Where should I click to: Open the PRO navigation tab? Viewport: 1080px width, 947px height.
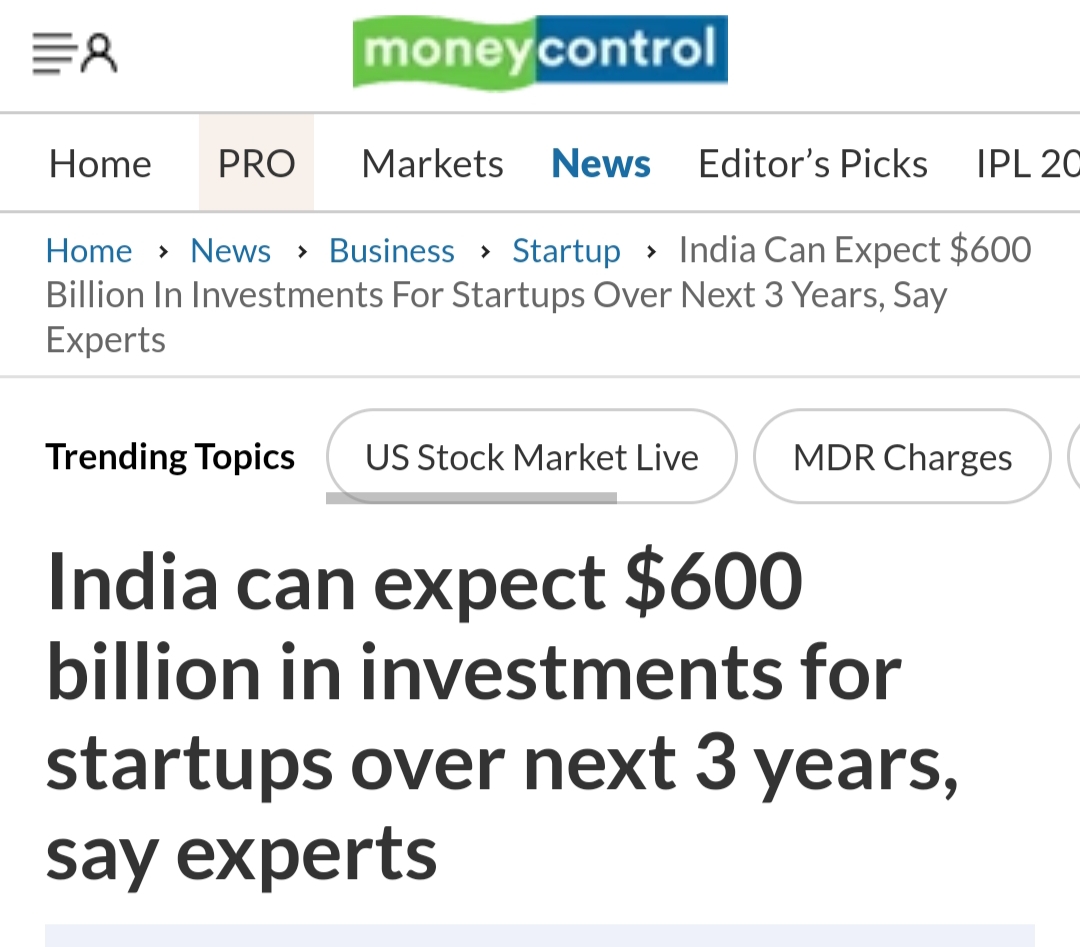(x=256, y=164)
